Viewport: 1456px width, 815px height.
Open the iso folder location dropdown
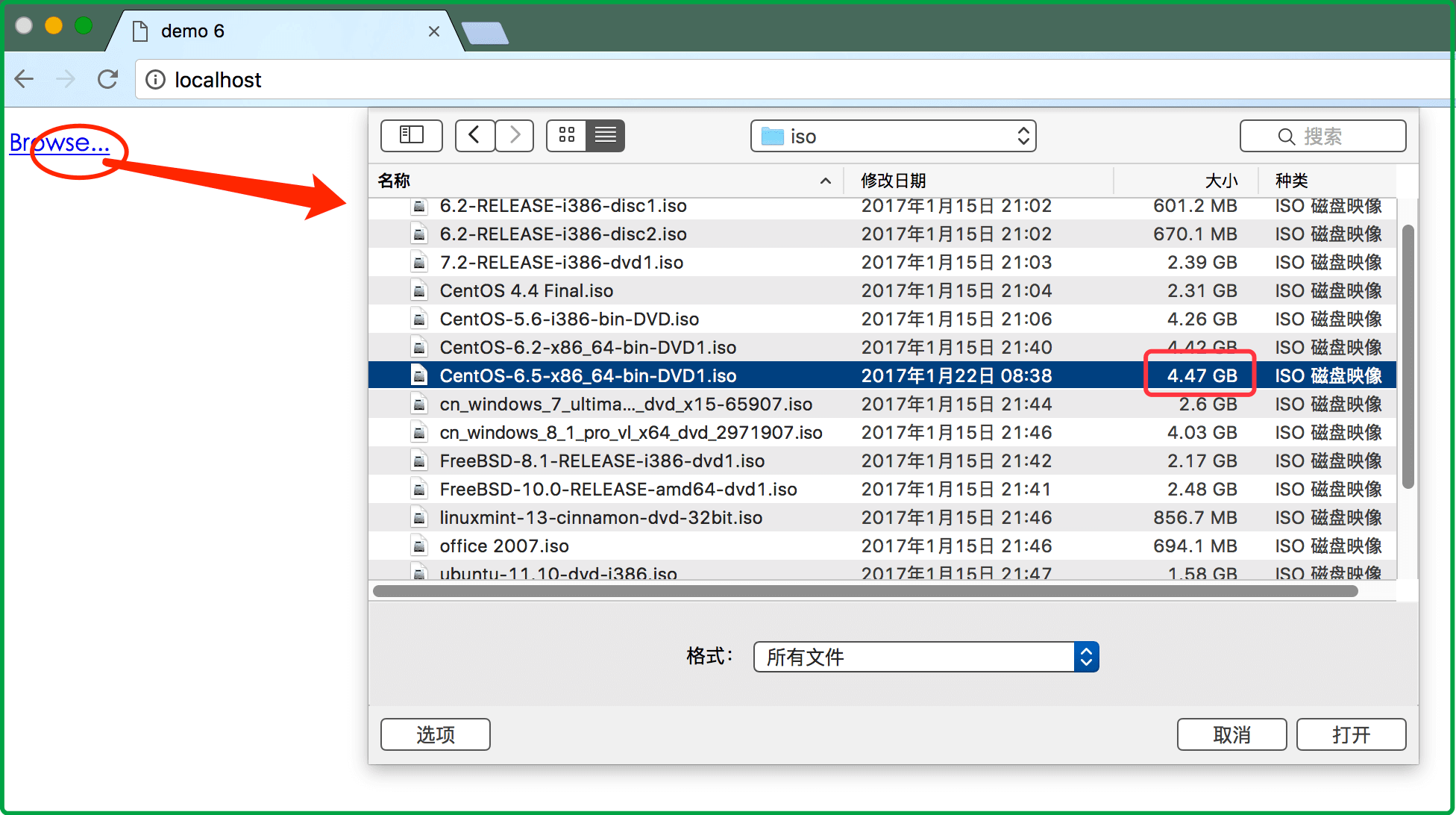click(x=893, y=136)
